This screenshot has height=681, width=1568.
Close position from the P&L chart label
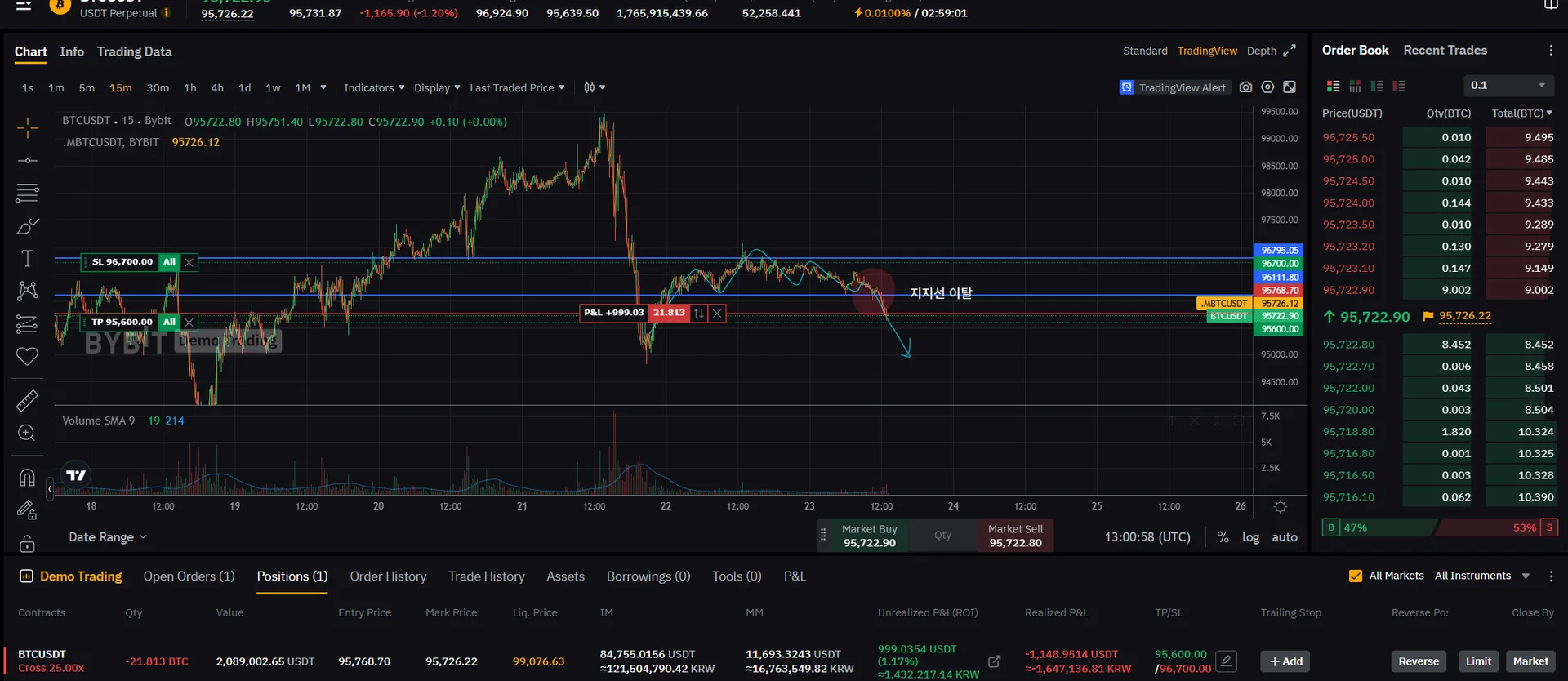click(x=717, y=313)
